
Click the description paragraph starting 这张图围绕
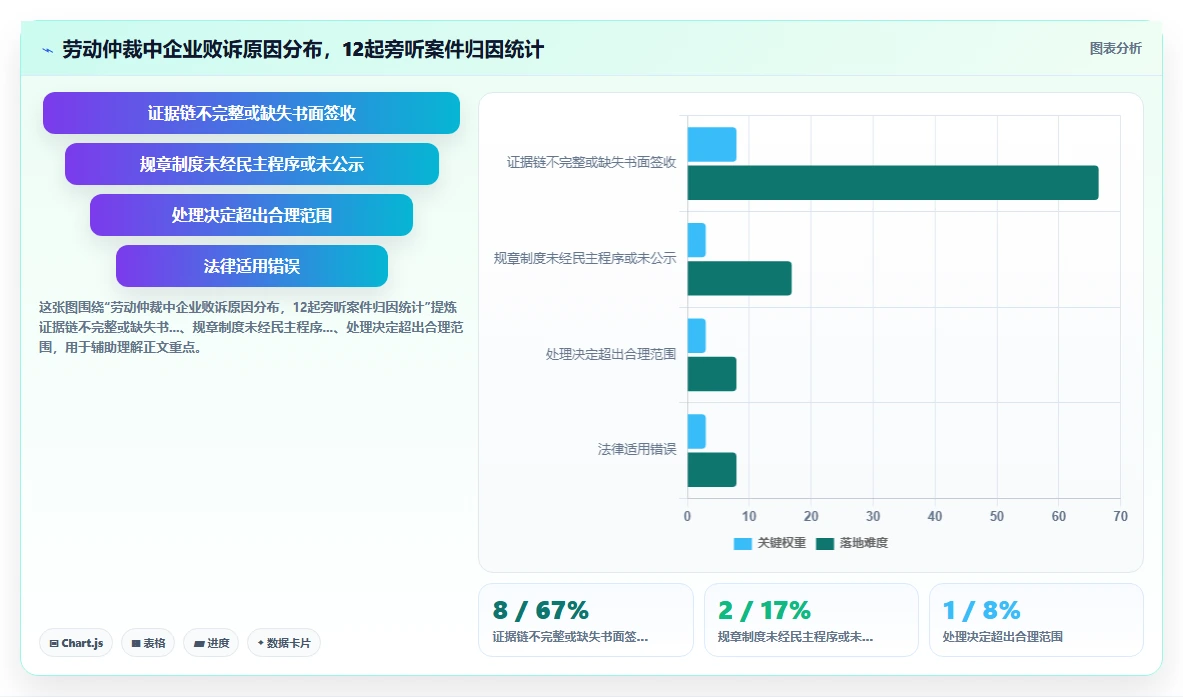pyautogui.click(x=251, y=327)
